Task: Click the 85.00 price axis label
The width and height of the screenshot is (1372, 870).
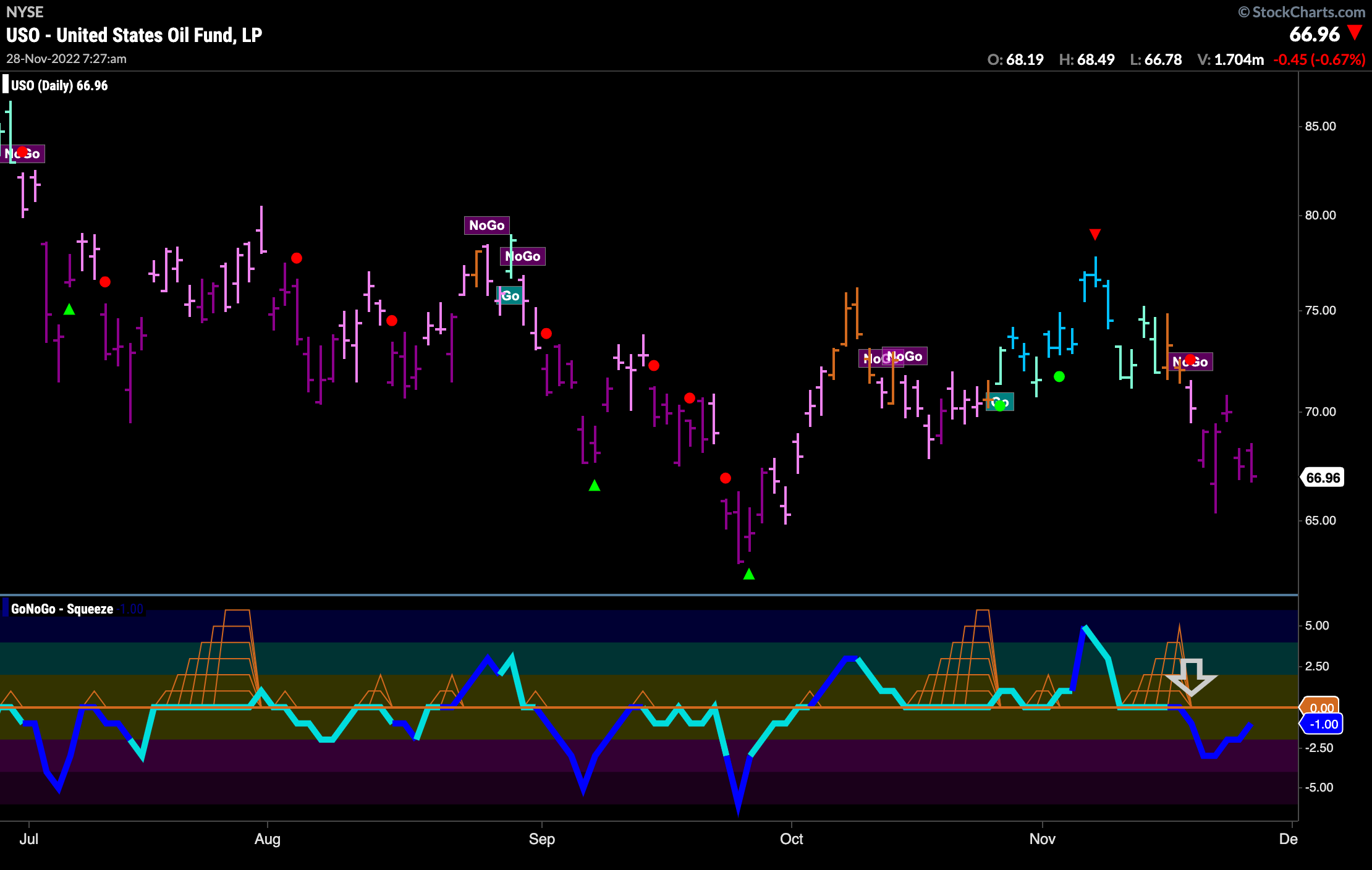Action: [x=1321, y=126]
